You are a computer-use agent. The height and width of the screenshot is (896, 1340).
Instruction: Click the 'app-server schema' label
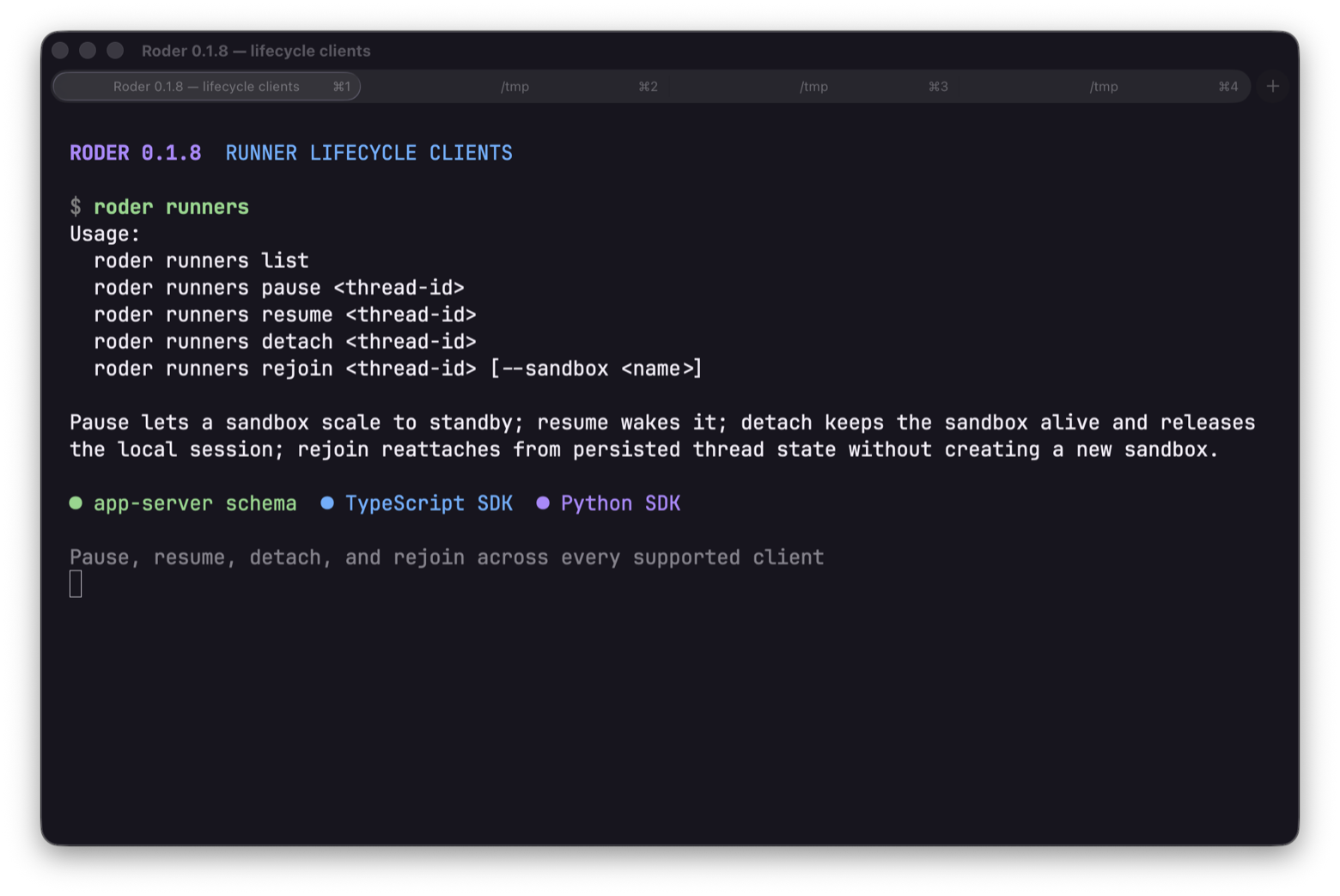coord(195,503)
